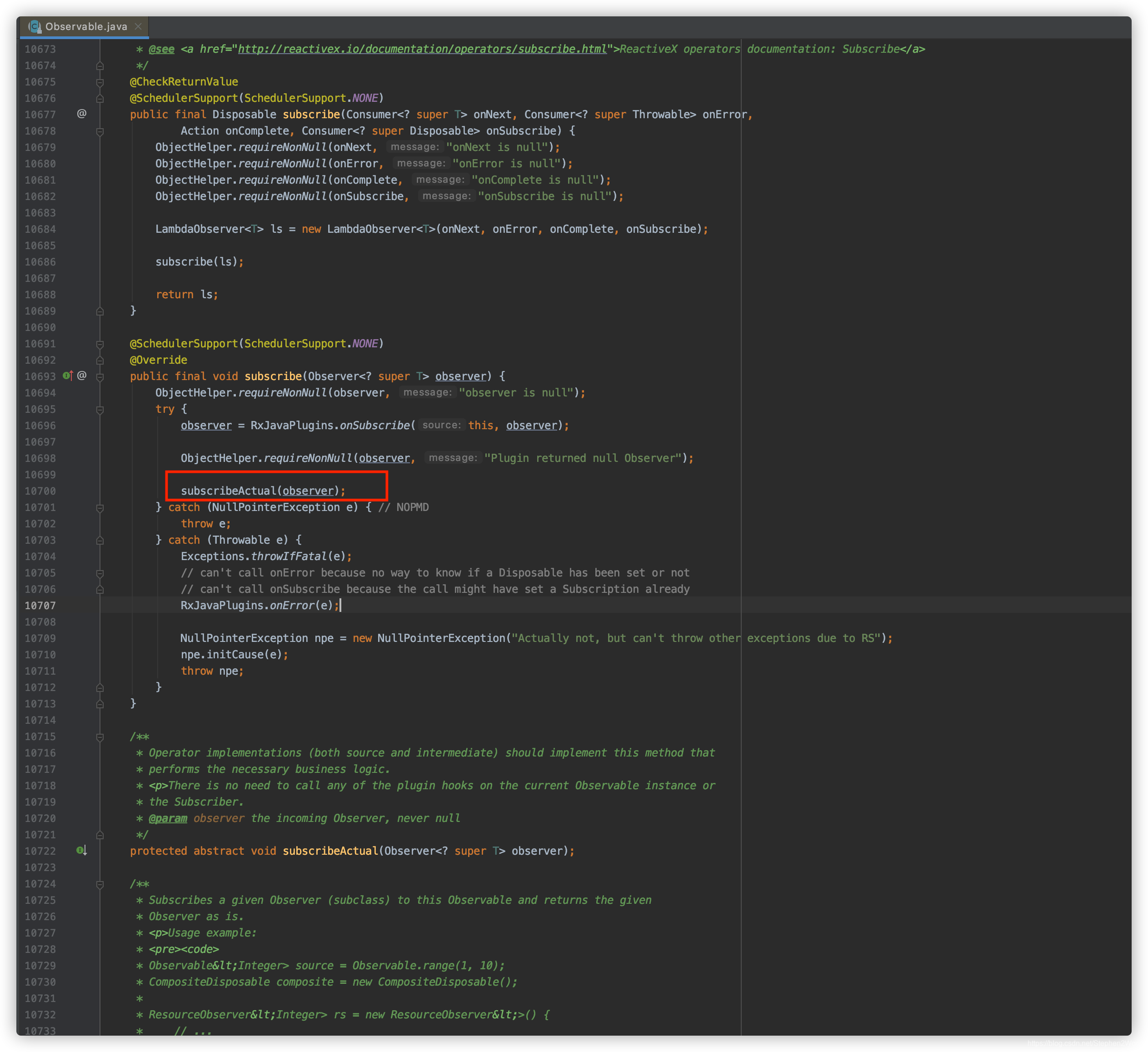Image resolution: width=1148 pixels, height=1052 pixels.
Task: Click the overrides-method gutter icon on line 10693
Action: click(x=68, y=376)
